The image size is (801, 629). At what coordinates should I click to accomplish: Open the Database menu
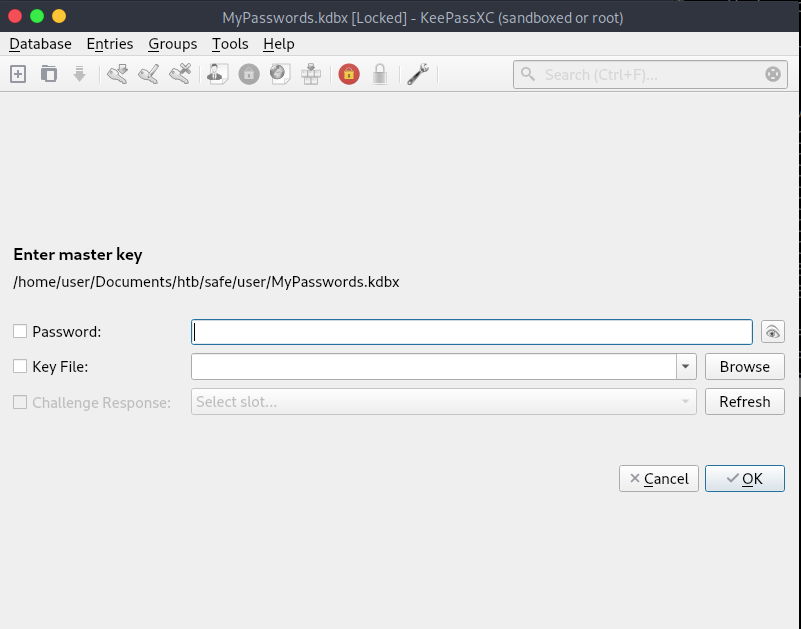(x=40, y=44)
